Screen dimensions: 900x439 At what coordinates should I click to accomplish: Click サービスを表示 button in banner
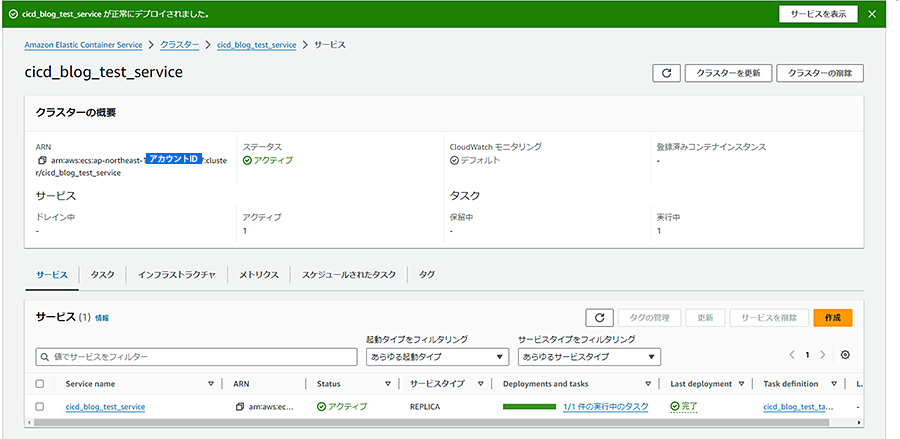pyautogui.click(x=818, y=14)
